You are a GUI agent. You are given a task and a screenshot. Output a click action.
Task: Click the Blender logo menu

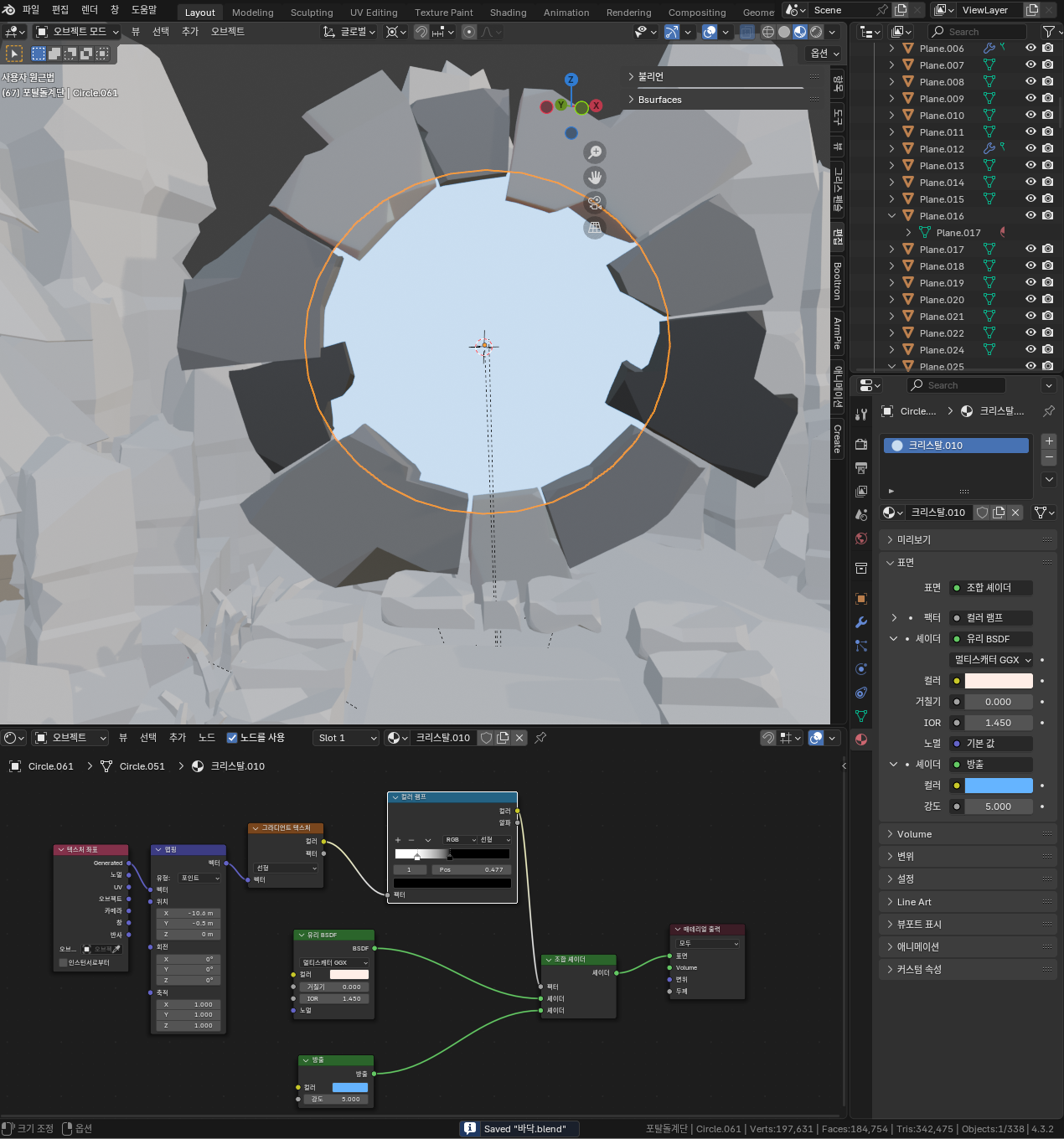click(x=8, y=10)
